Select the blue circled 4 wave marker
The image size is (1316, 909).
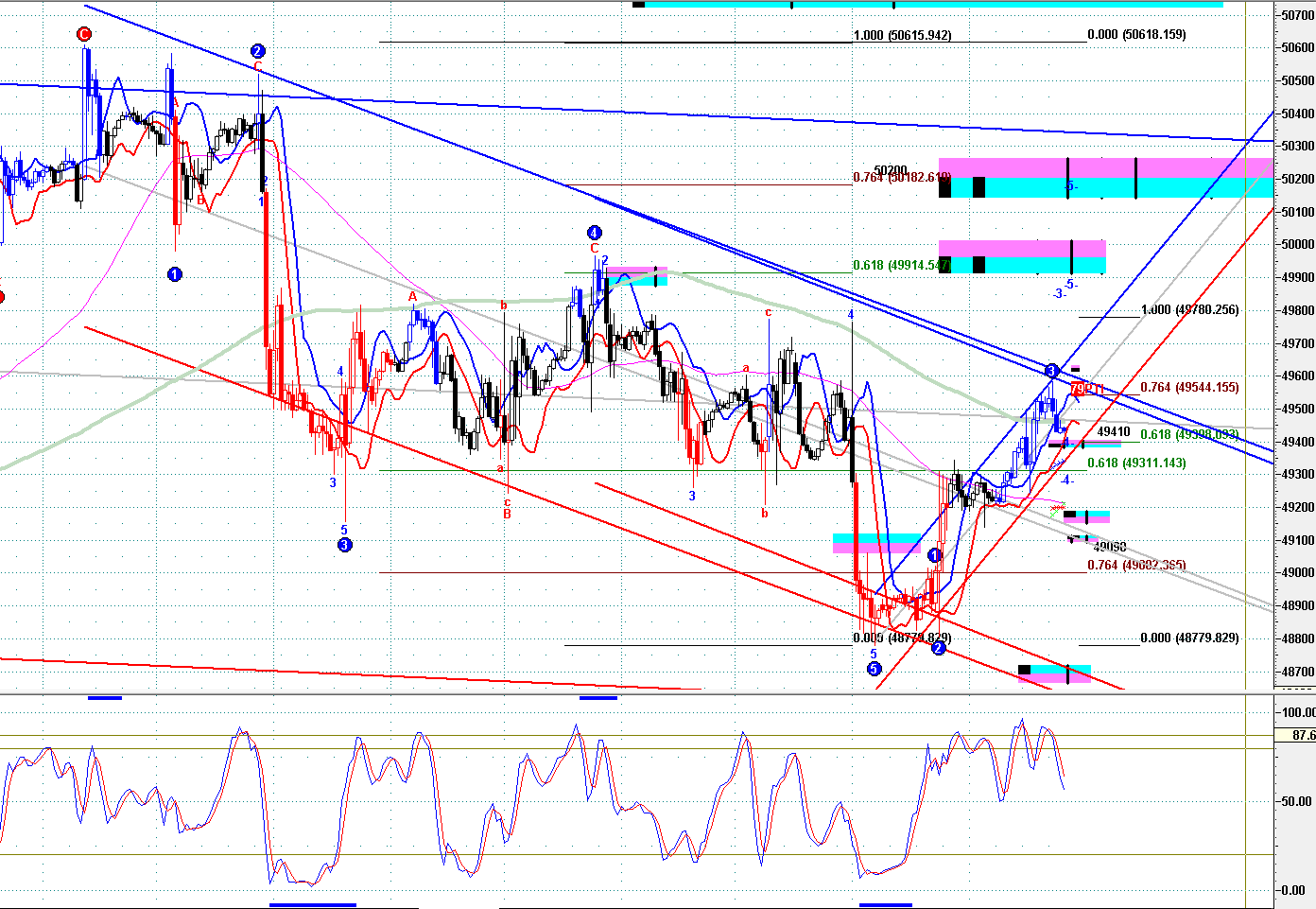pyautogui.click(x=594, y=233)
